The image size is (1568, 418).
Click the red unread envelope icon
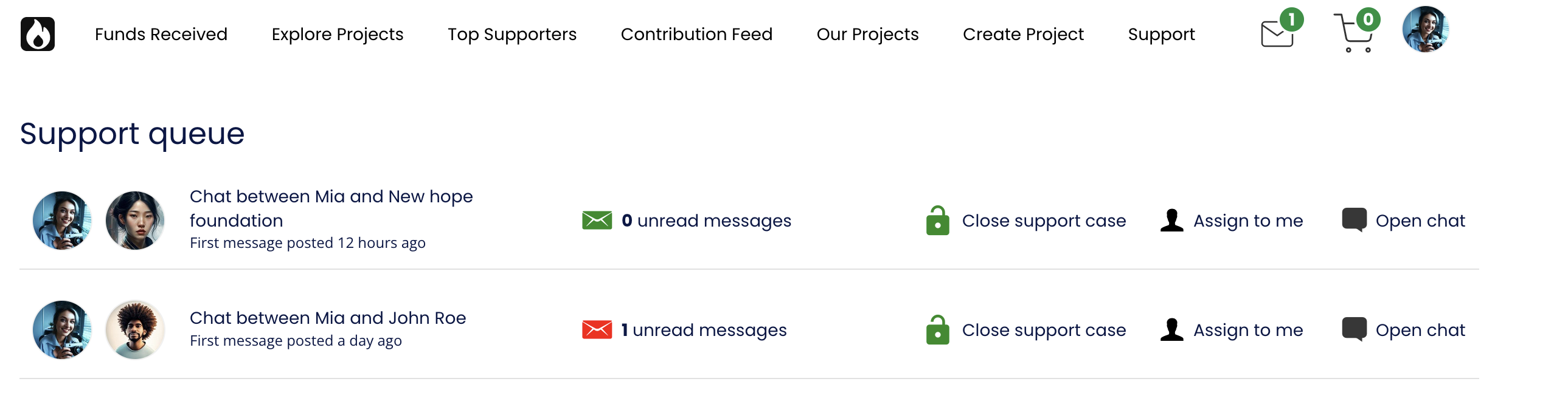point(597,330)
